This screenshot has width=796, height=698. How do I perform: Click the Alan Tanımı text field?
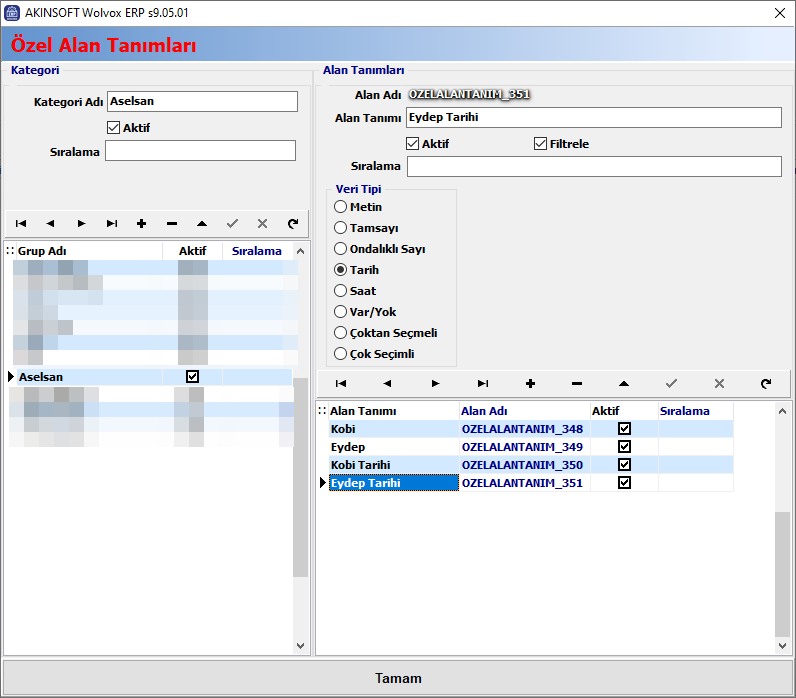coord(593,118)
